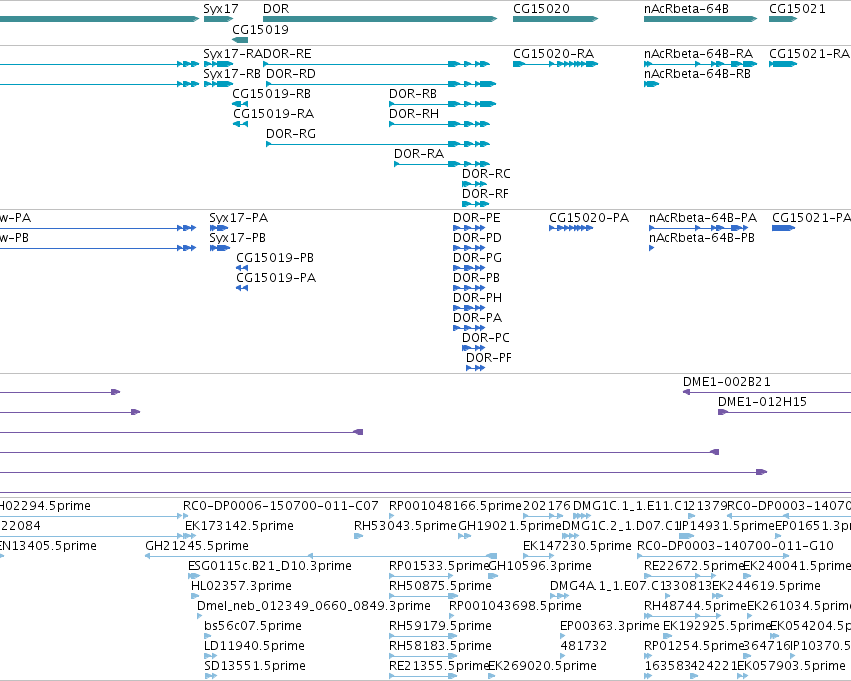The image size is (851, 681).
Task: Click EST EK269020.5prime
Action: pyautogui.click(x=542, y=666)
